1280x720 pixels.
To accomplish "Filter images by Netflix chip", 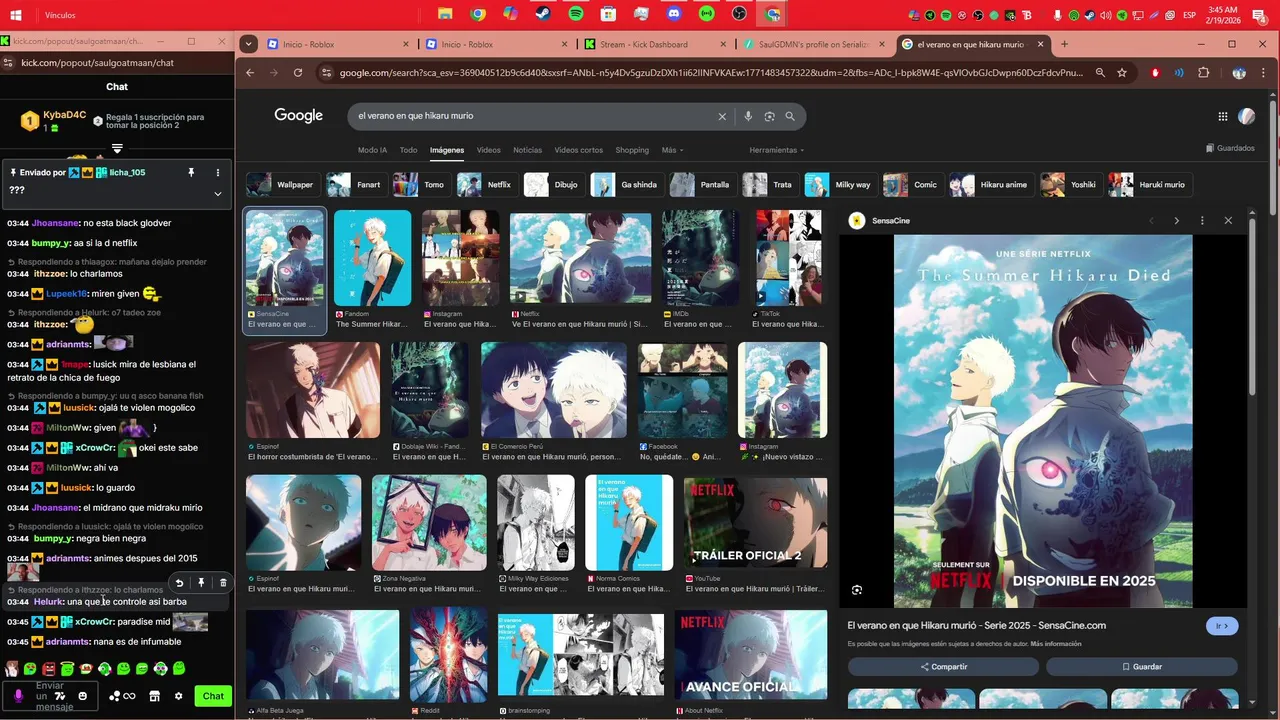I will click(487, 185).
